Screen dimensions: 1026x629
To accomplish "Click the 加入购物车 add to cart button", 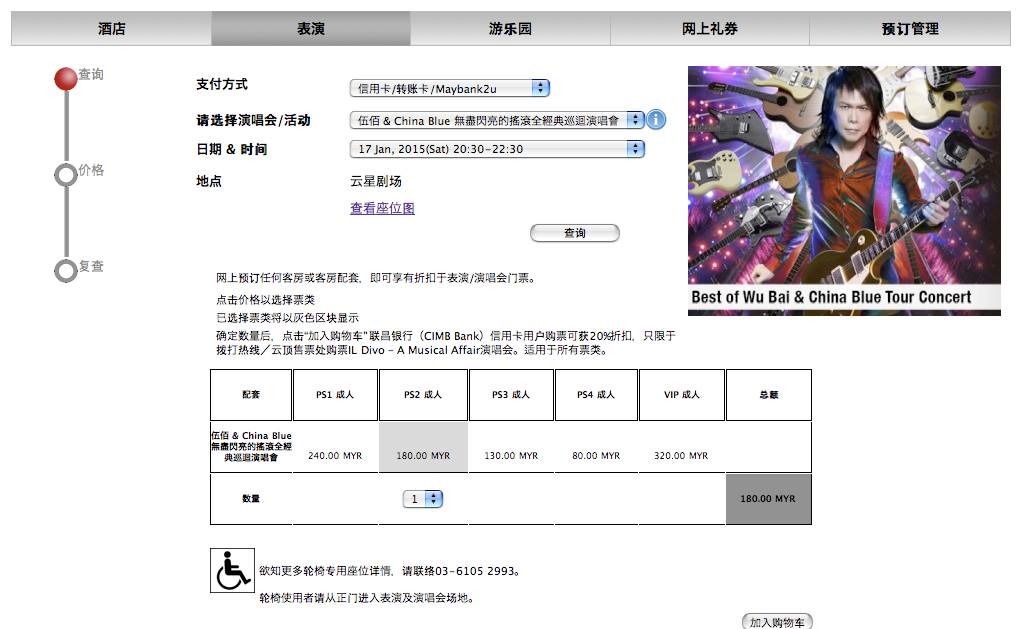I will coord(777,622).
